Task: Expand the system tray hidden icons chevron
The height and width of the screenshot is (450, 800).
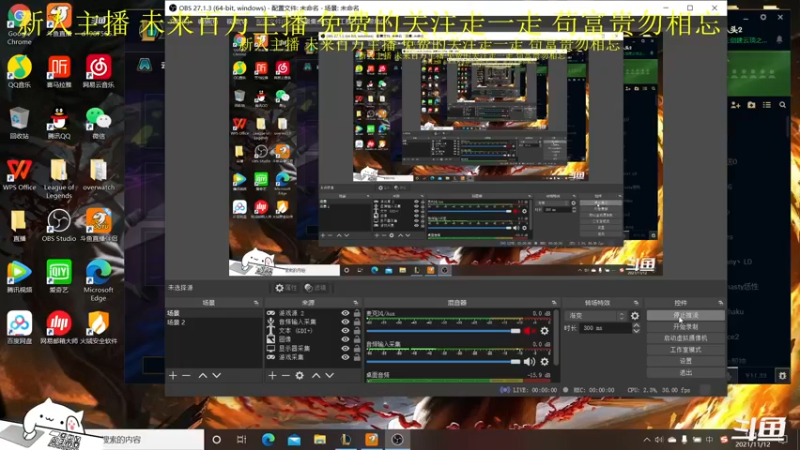Action: tap(646, 439)
